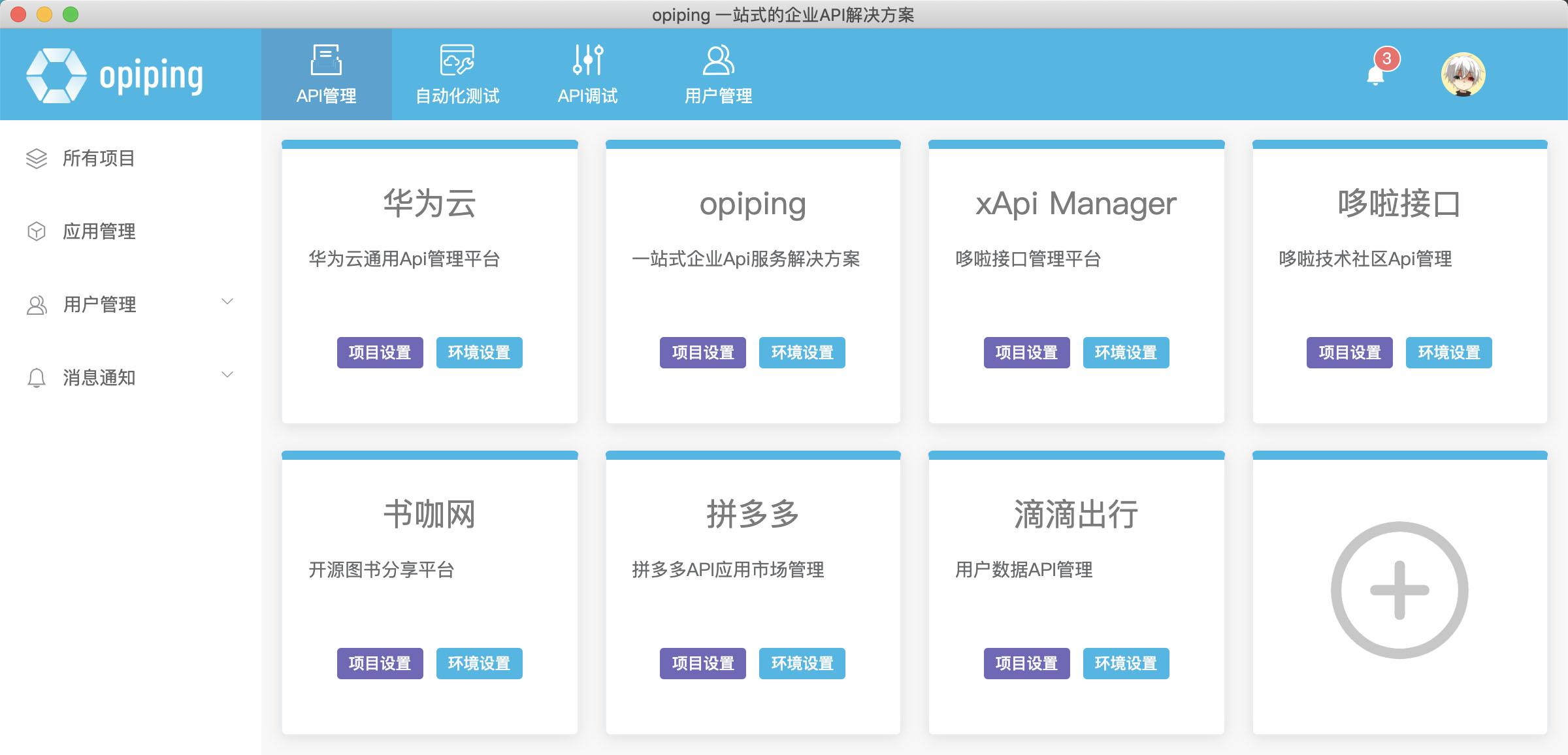1568x755 pixels.
Task: Open 环境设置 for 拼多多
Action: tap(802, 664)
